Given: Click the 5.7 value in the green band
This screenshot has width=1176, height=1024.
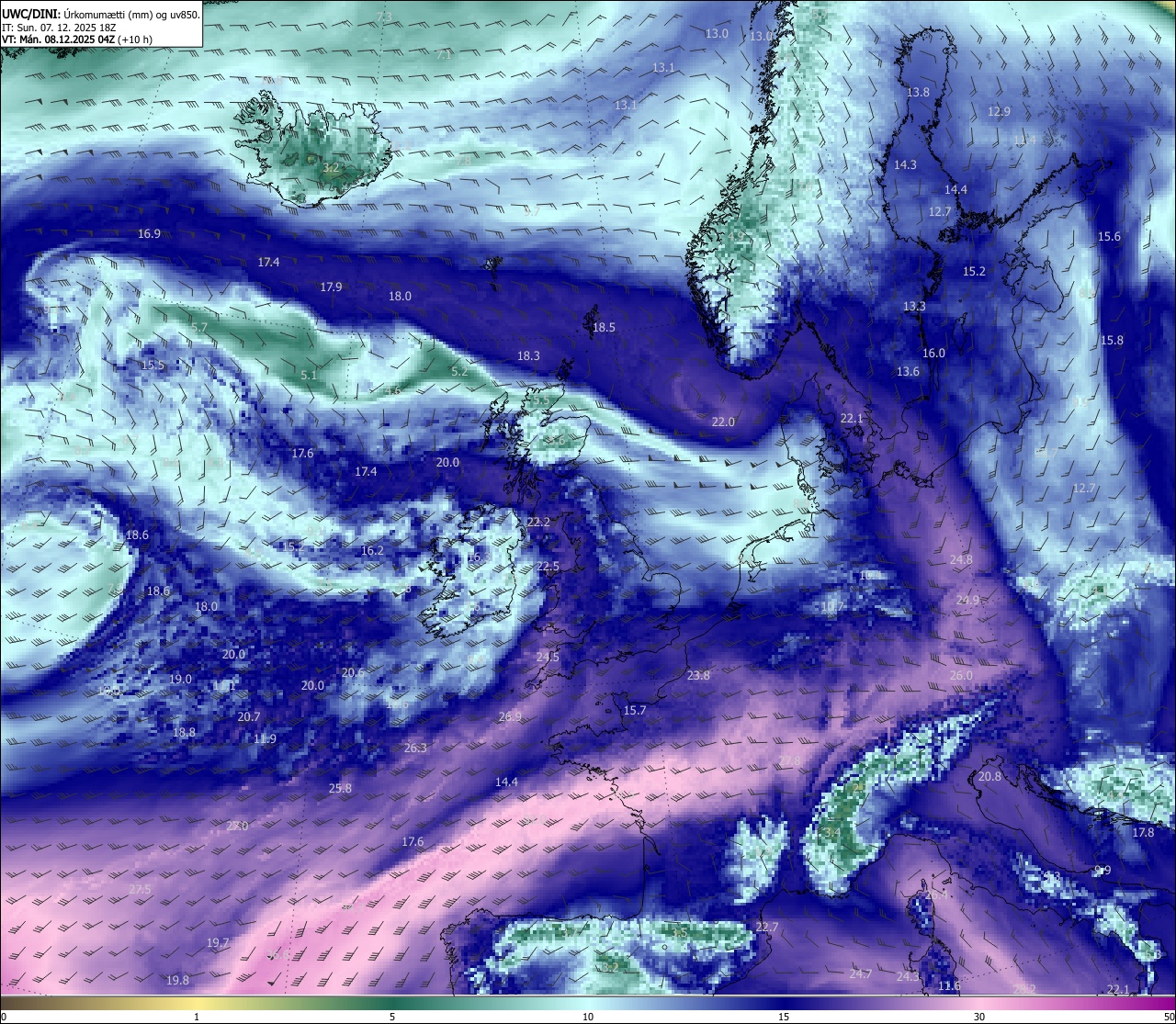Looking at the screenshot, I should click(199, 328).
